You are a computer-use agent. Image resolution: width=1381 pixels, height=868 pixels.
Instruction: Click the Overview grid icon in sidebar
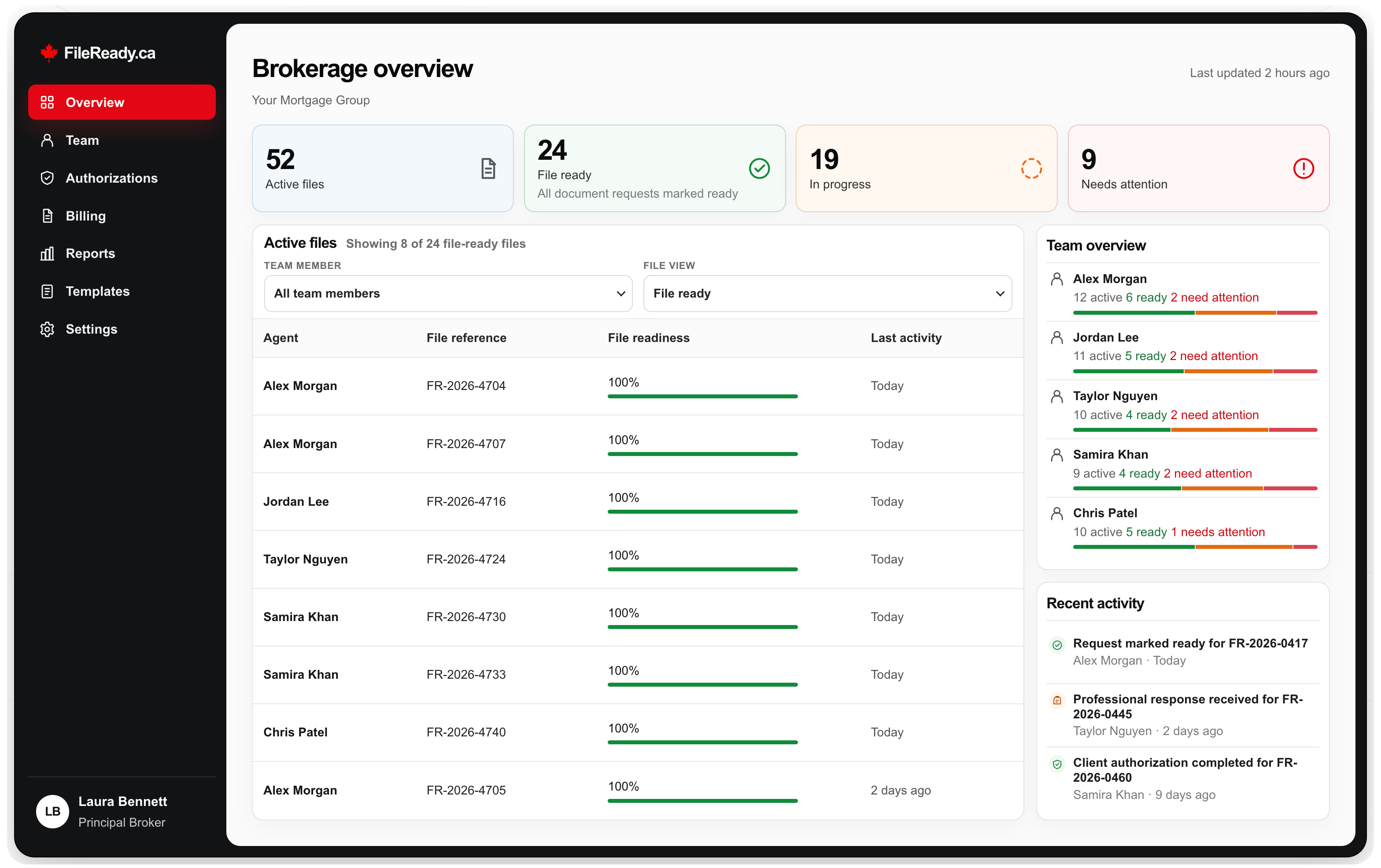point(47,102)
